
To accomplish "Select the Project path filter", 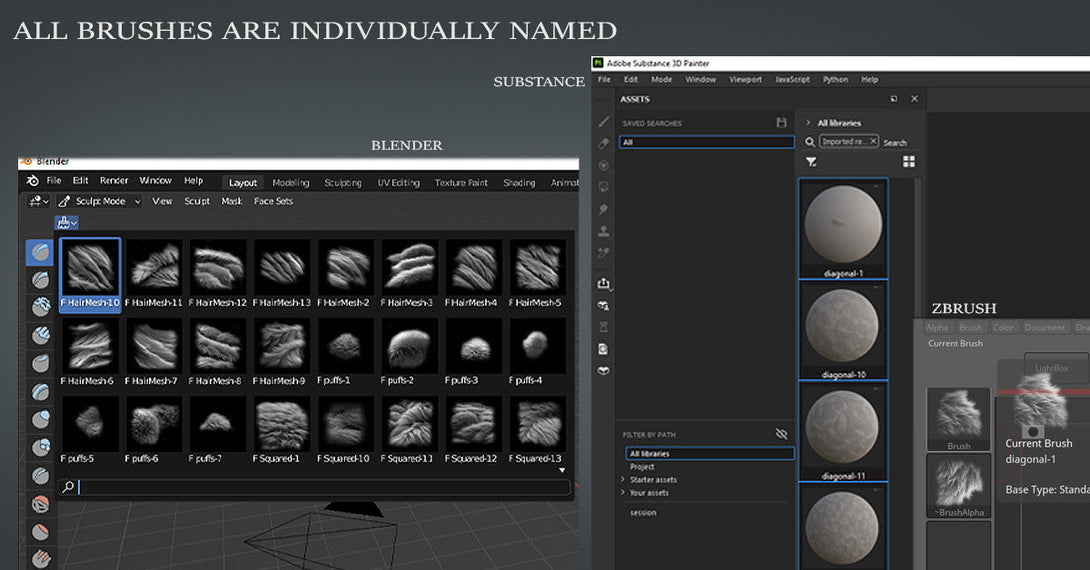I will 642,466.
